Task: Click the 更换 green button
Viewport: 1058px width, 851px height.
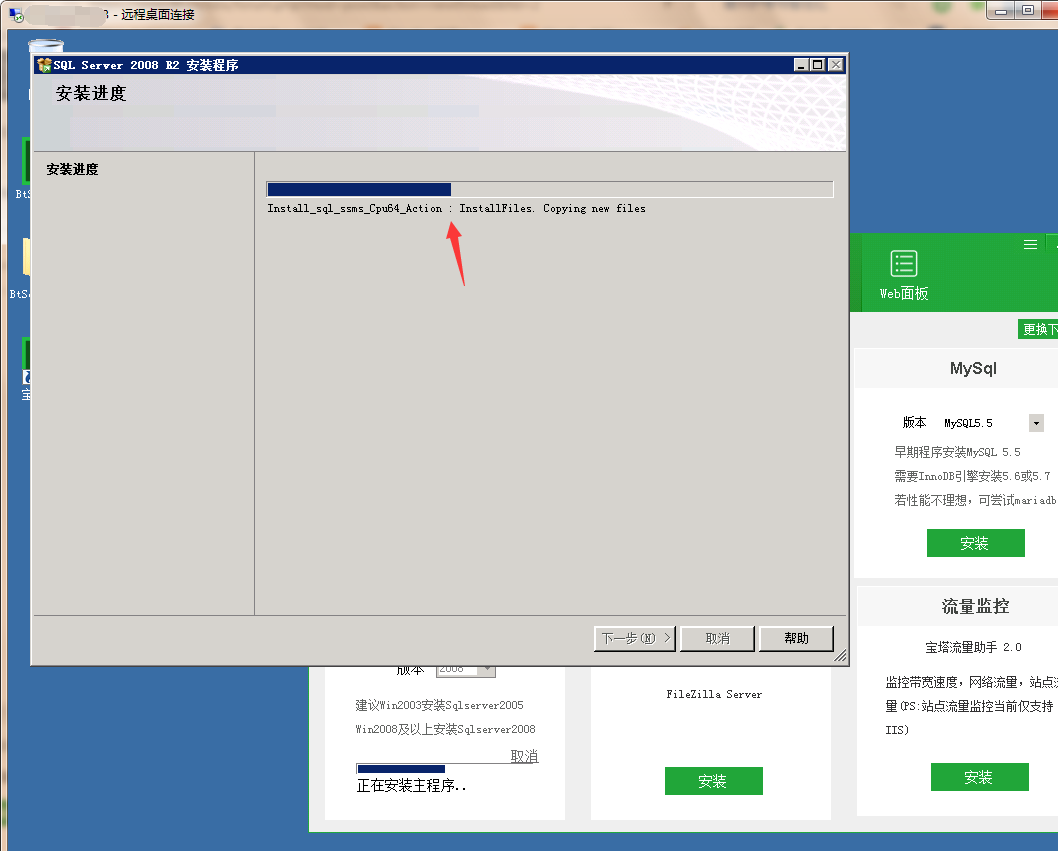Action: click(1038, 329)
